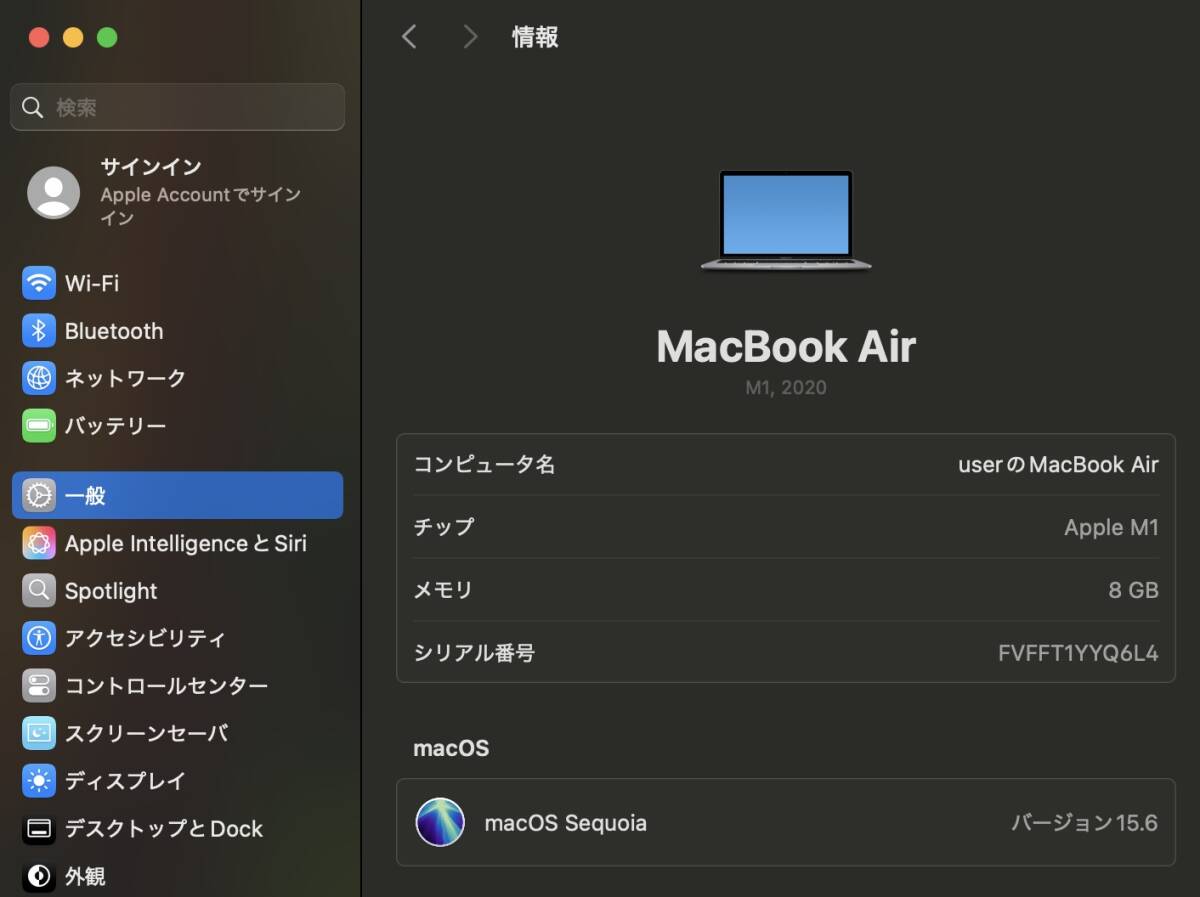Click the シリアル番号 label

tap(474, 653)
